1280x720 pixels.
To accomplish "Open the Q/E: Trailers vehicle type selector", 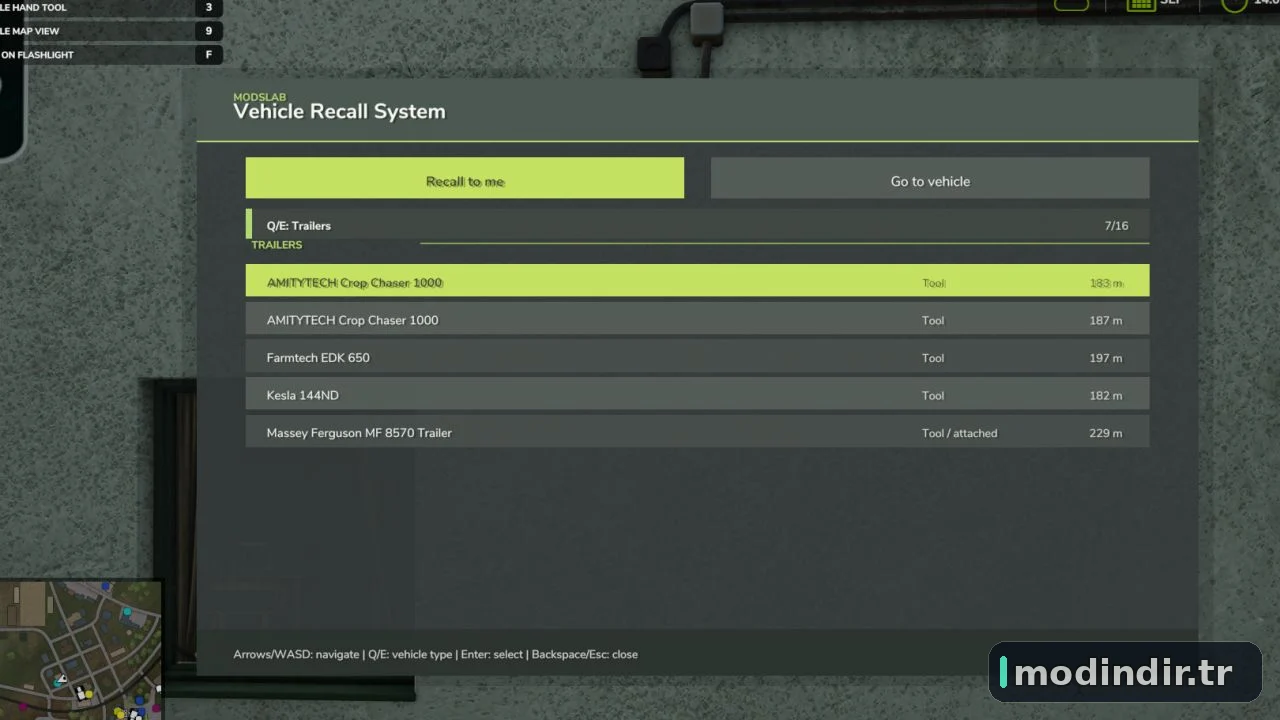I will tap(697, 225).
